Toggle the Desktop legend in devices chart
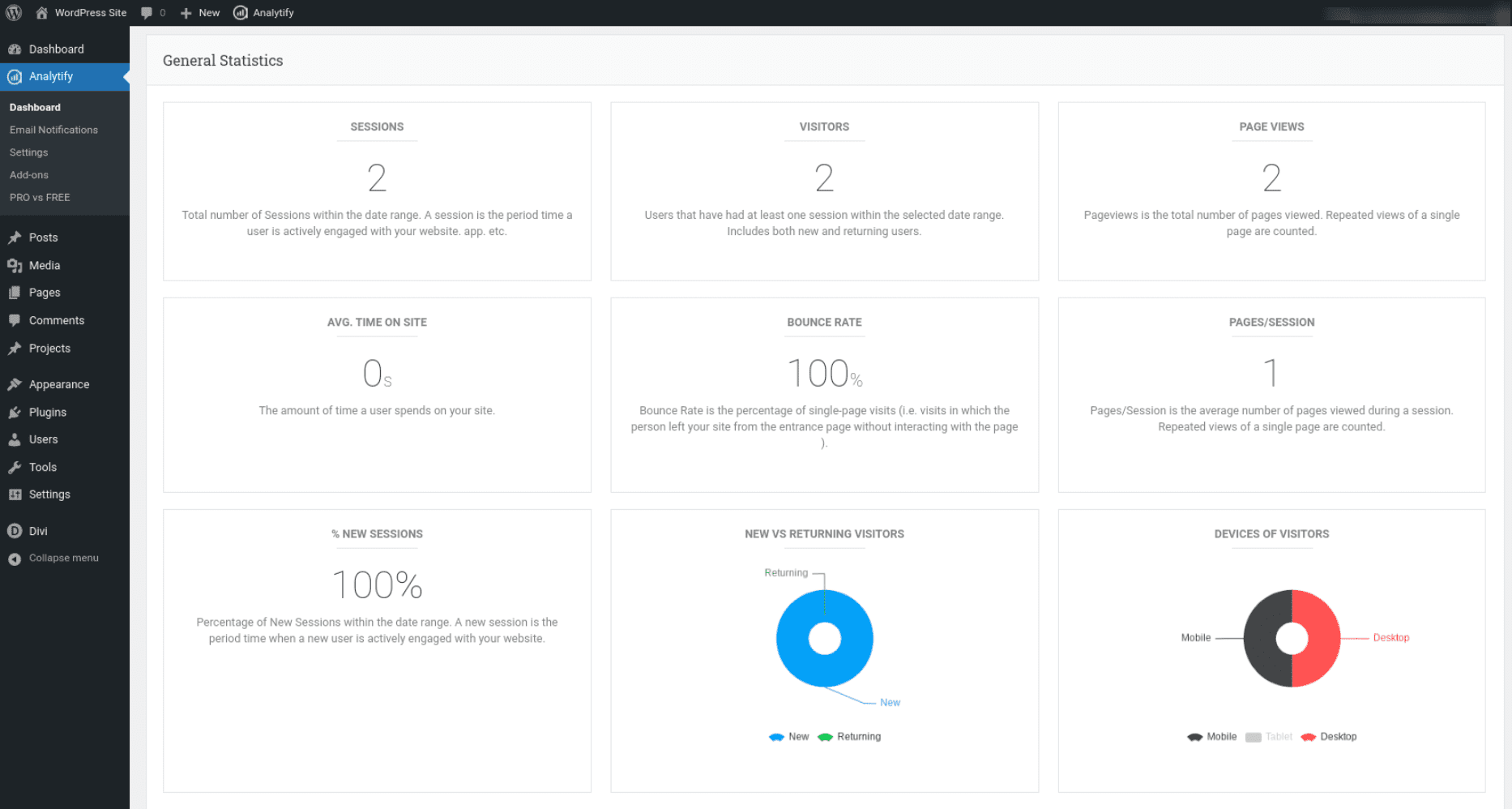 coord(1328,737)
